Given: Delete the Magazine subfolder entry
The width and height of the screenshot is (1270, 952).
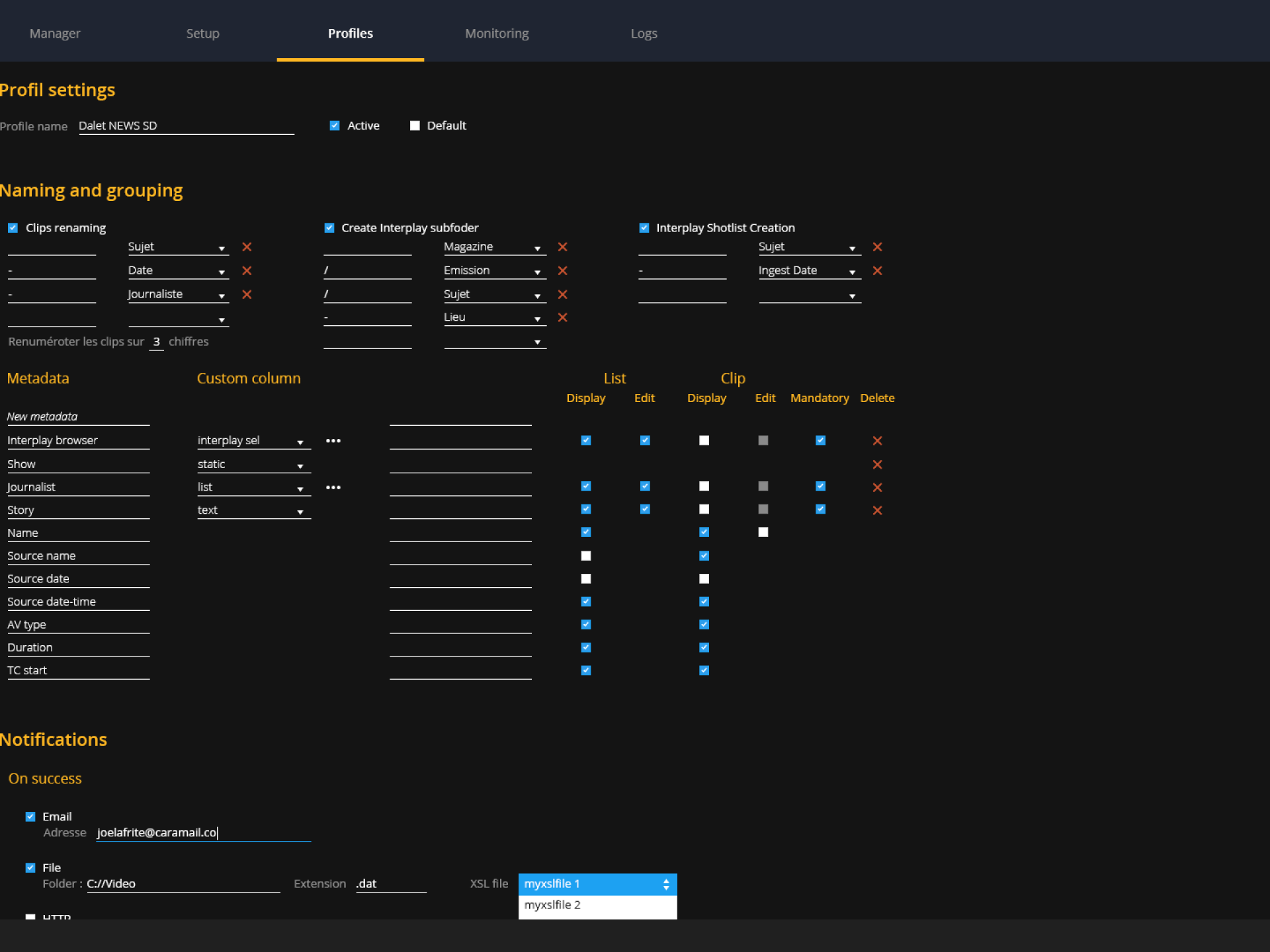Looking at the screenshot, I should pos(563,247).
